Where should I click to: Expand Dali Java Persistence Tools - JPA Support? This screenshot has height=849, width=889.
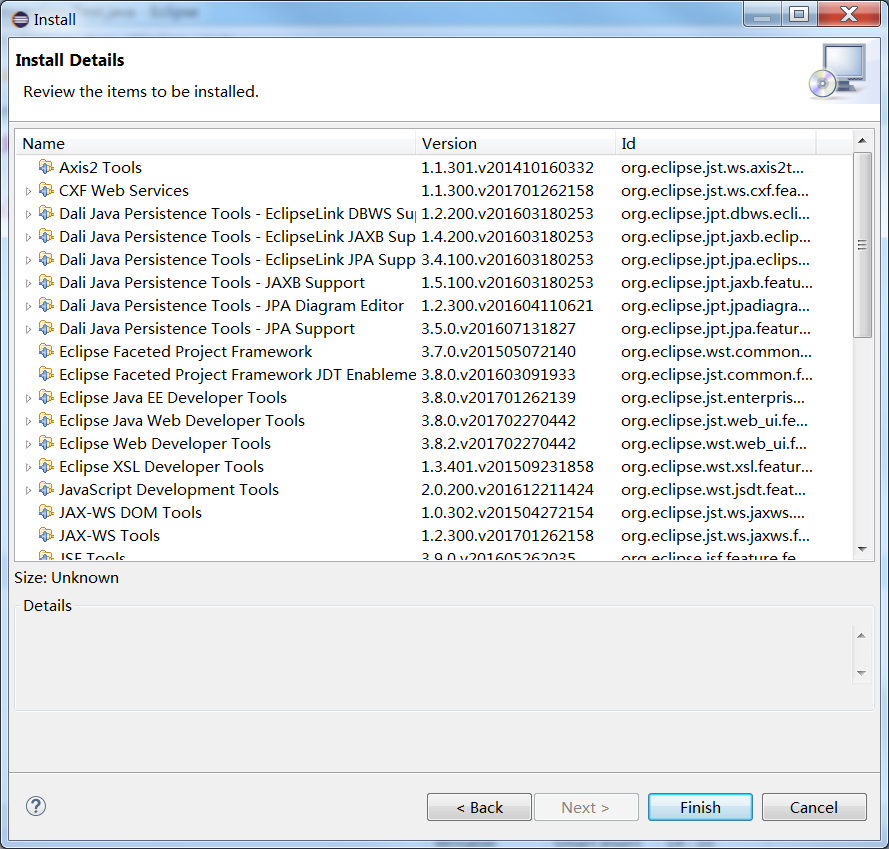coord(28,330)
